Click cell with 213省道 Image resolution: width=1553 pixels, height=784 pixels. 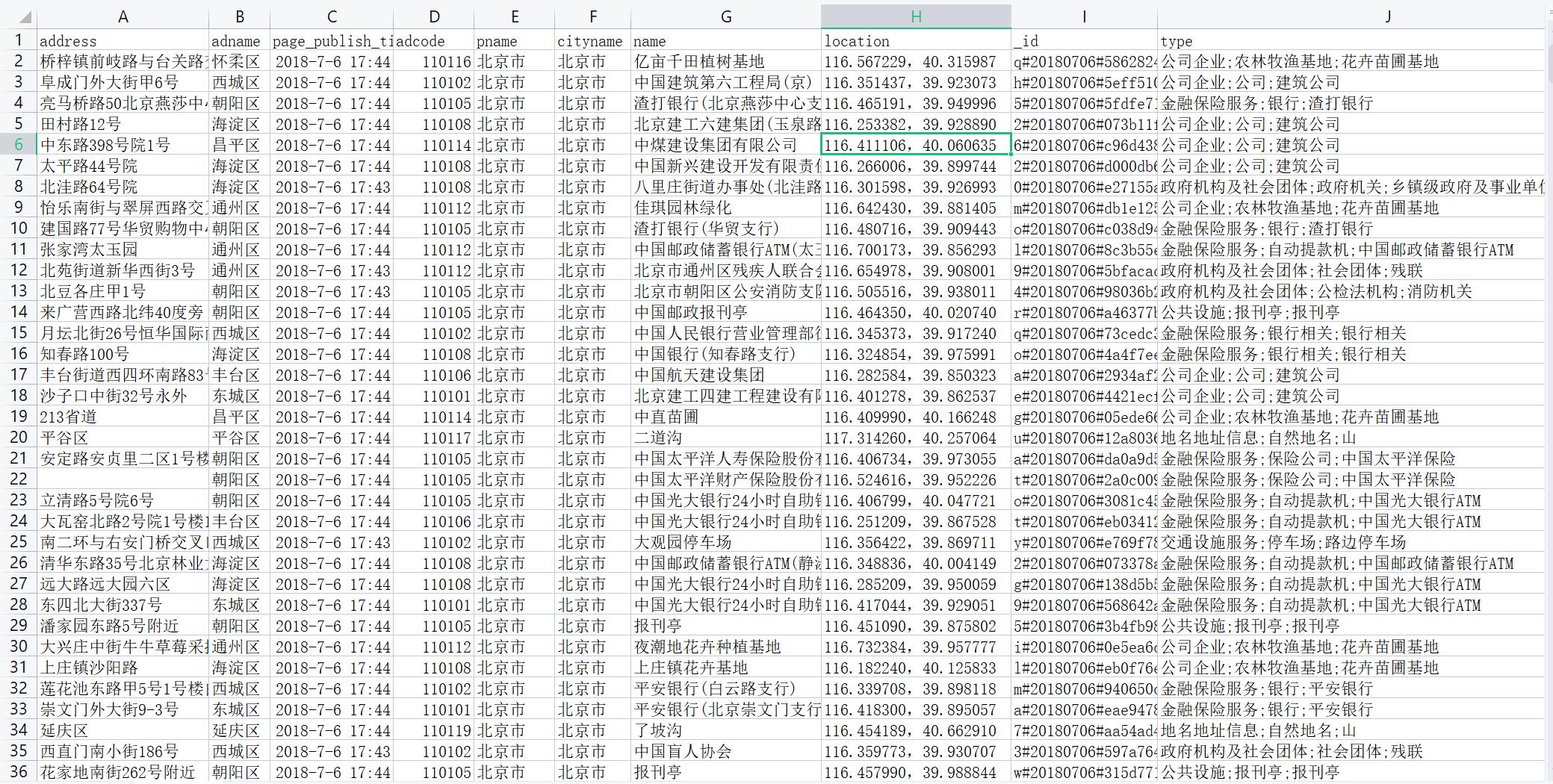(x=123, y=417)
